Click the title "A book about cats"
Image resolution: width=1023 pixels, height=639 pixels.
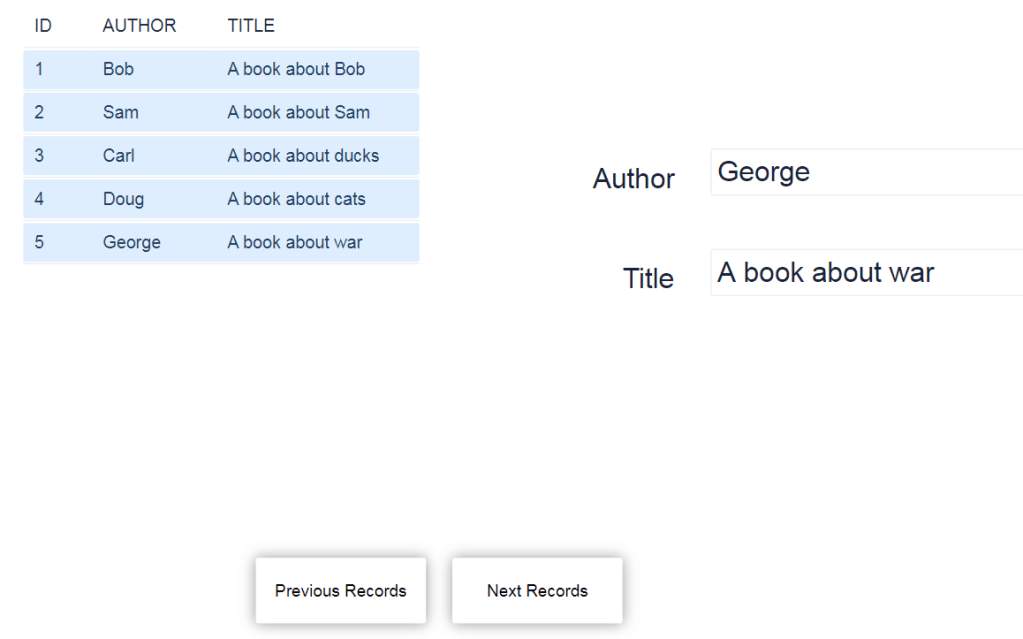[x=296, y=199]
